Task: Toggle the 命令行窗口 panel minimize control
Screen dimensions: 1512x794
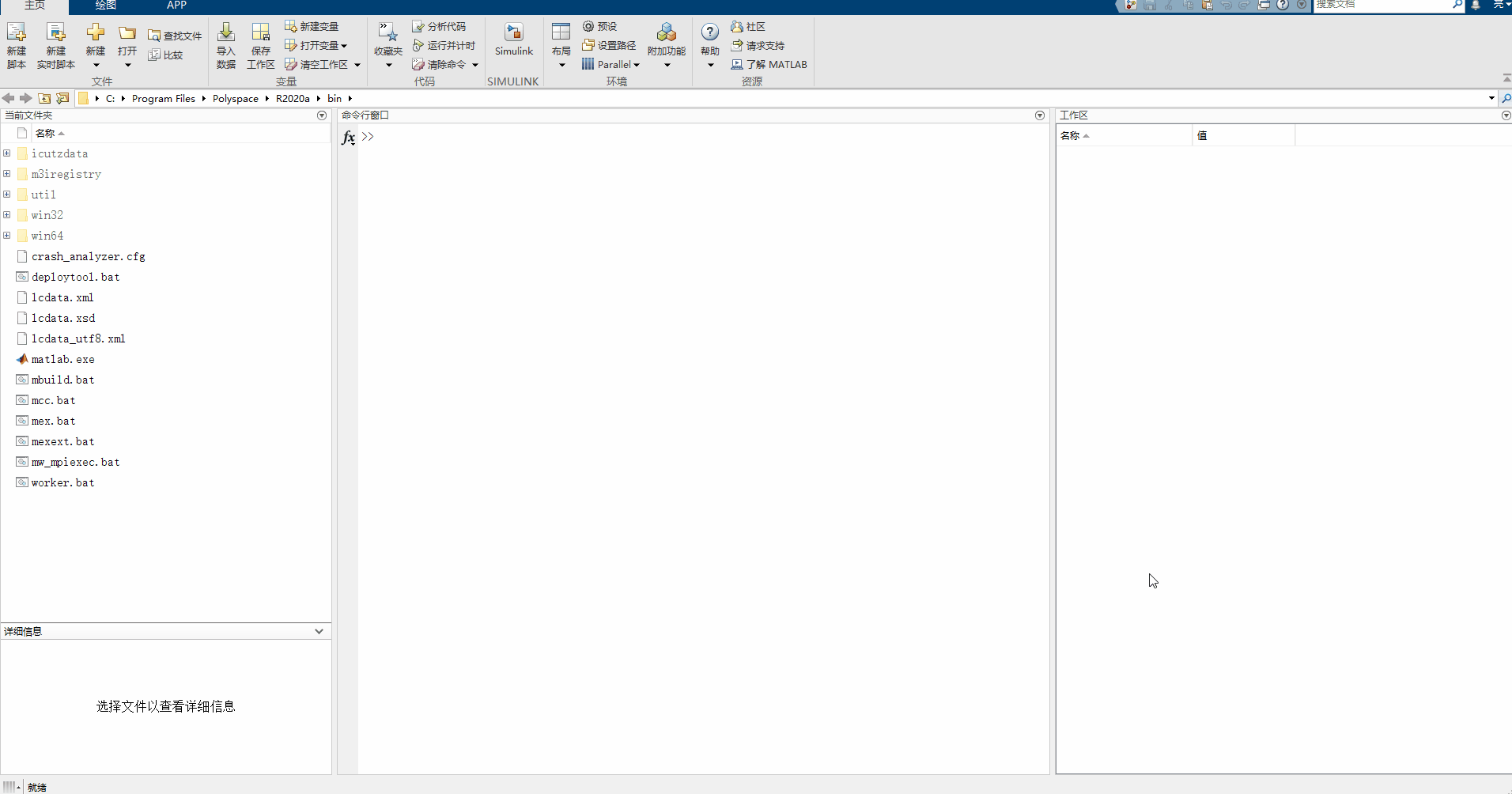Action: click(1039, 115)
